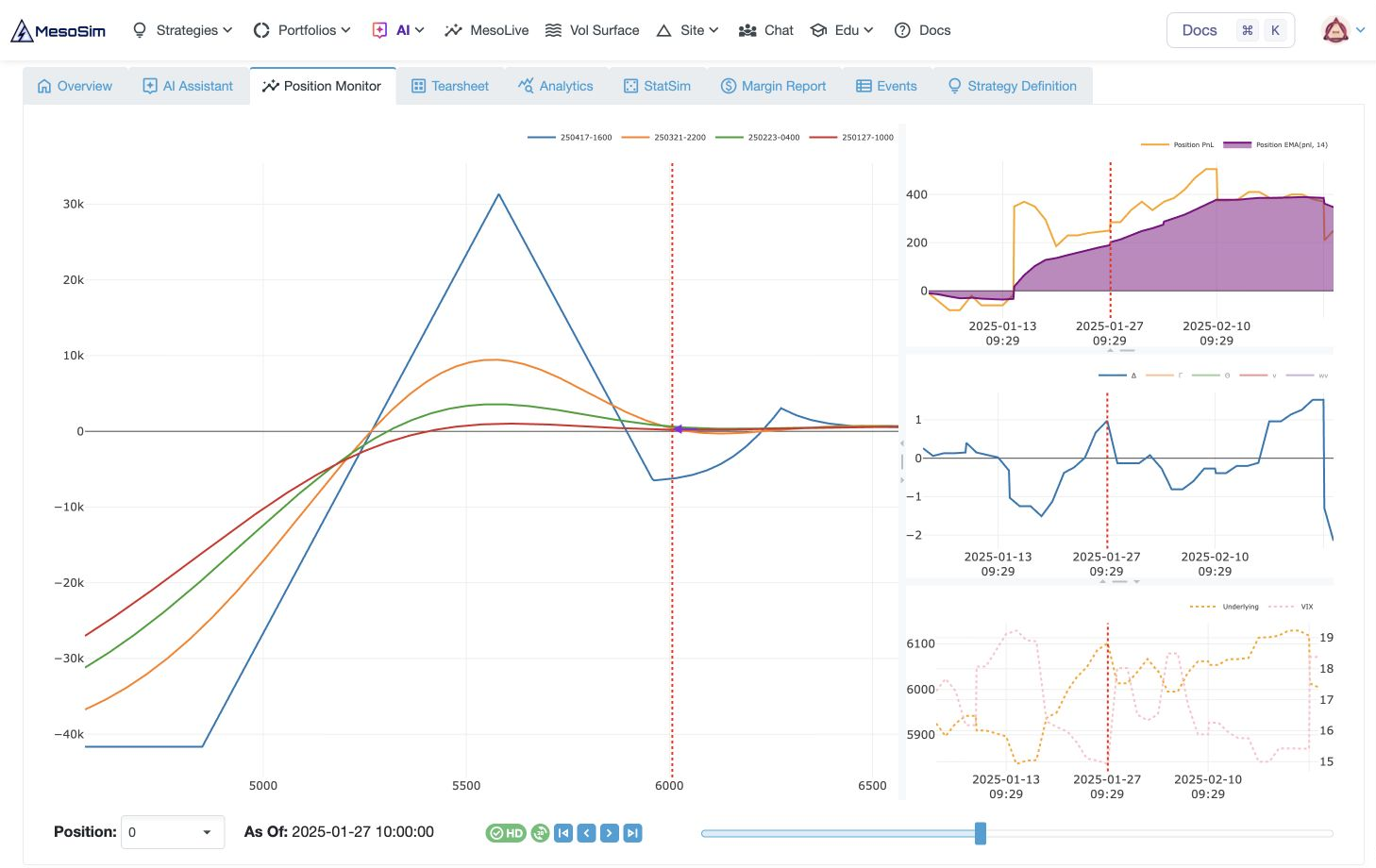Open Docs from the navigation bar
Screen dimensions: 1376x868
tap(922, 30)
